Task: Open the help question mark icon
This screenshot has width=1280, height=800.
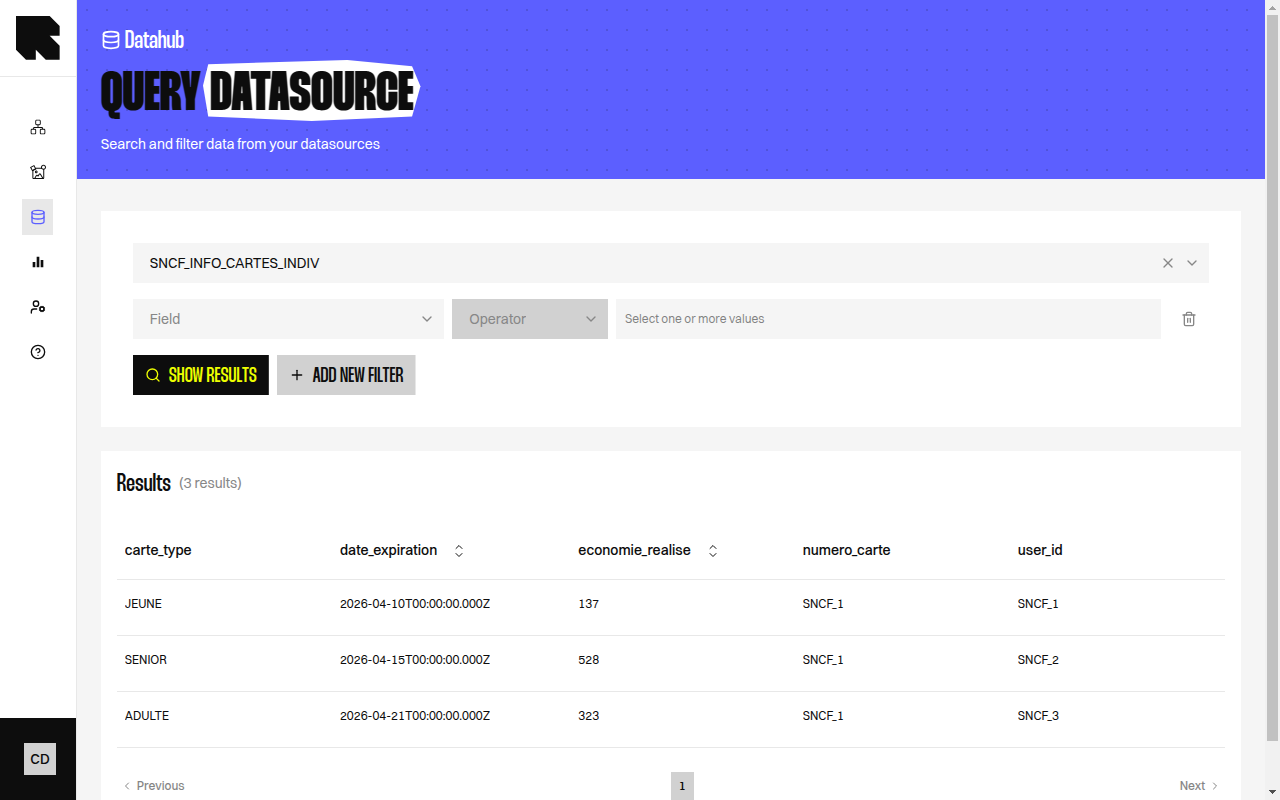Action: (x=38, y=352)
